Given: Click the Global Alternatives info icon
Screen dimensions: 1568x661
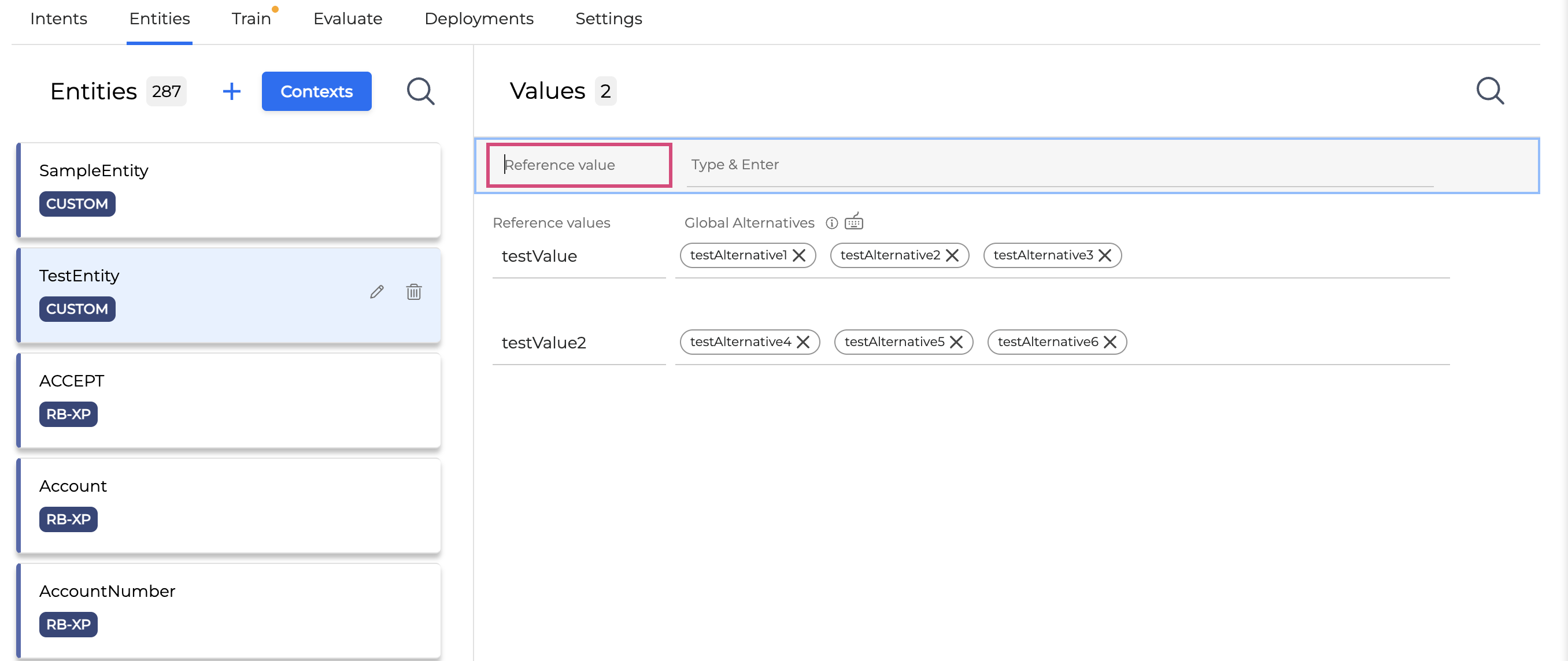Looking at the screenshot, I should tap(831, 223).
